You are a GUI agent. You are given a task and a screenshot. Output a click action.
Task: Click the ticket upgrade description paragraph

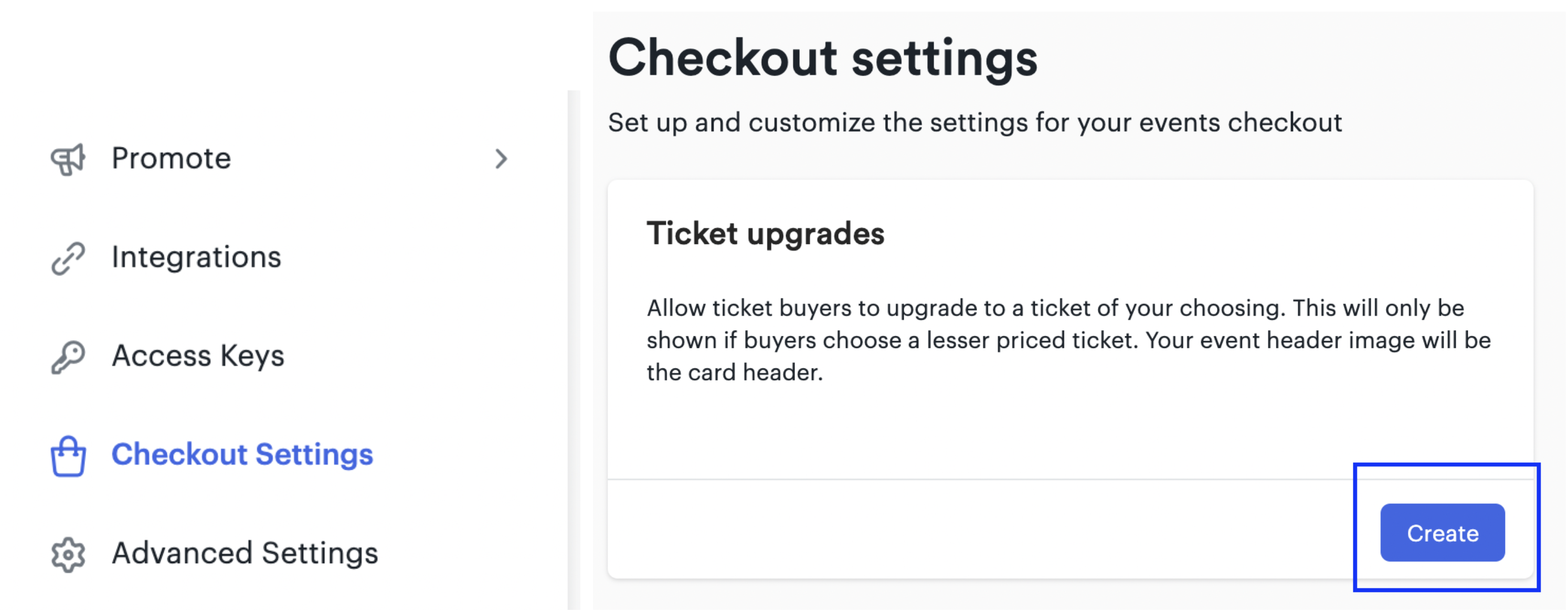click(1068, 341)
